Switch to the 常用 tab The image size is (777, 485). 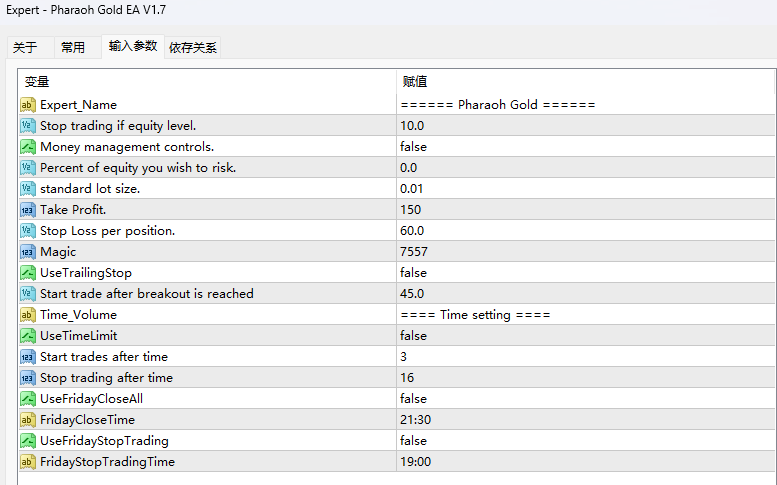73,47
